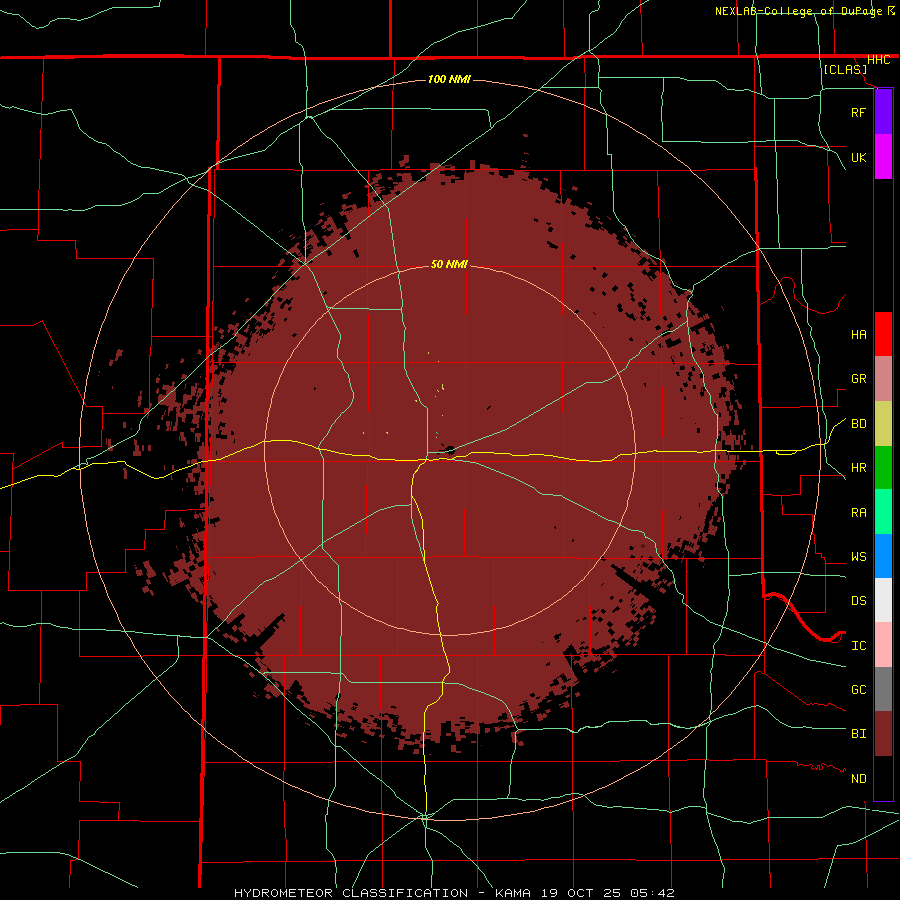Click the 100 NMI range ring label

pos(449,79)
